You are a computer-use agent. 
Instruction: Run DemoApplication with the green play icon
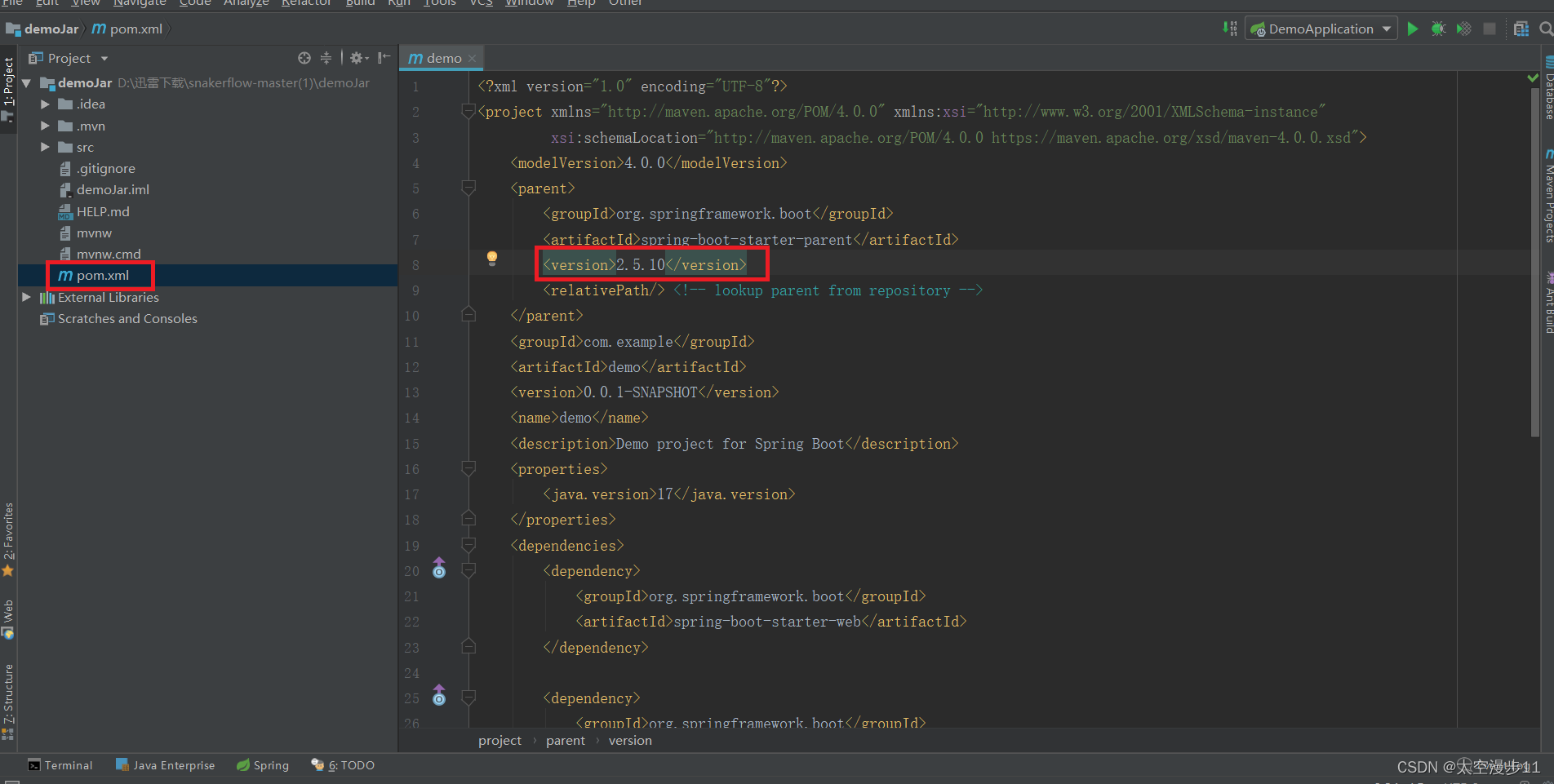click(1413, 29)
